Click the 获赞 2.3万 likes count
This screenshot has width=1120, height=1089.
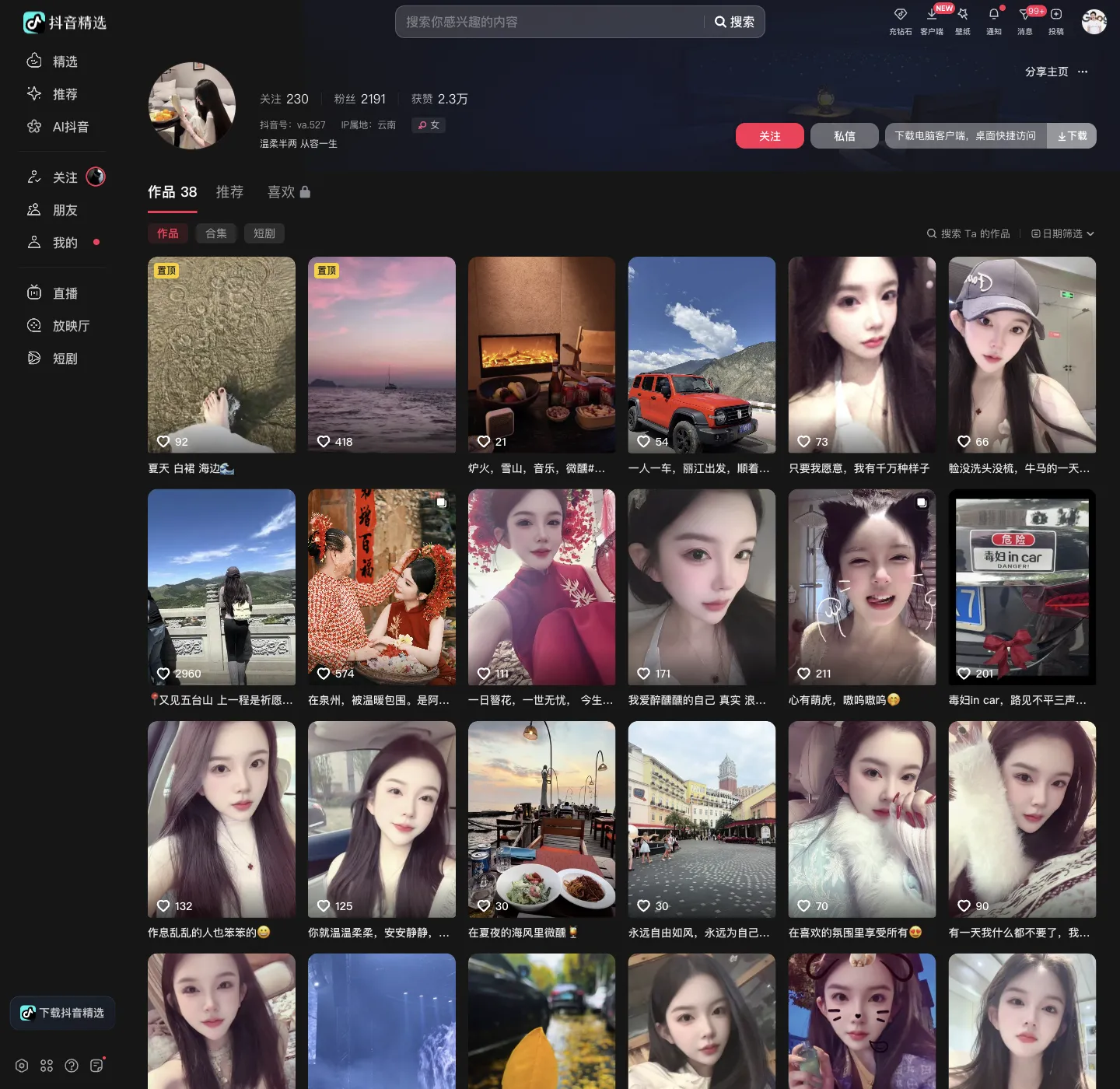[x=439, y=99]
